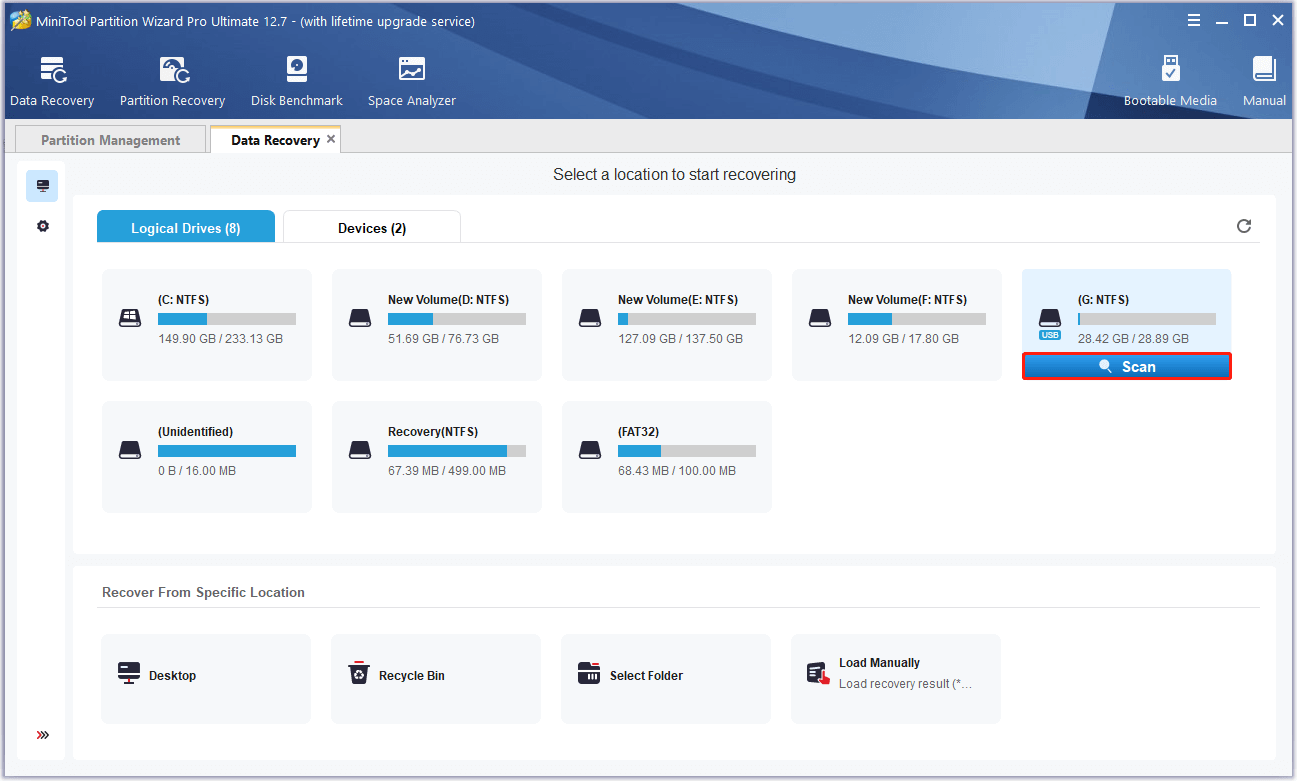Viewport: 1297px width, 781px height.
Task: Click the E: drive disk icon
Action: 590,318
